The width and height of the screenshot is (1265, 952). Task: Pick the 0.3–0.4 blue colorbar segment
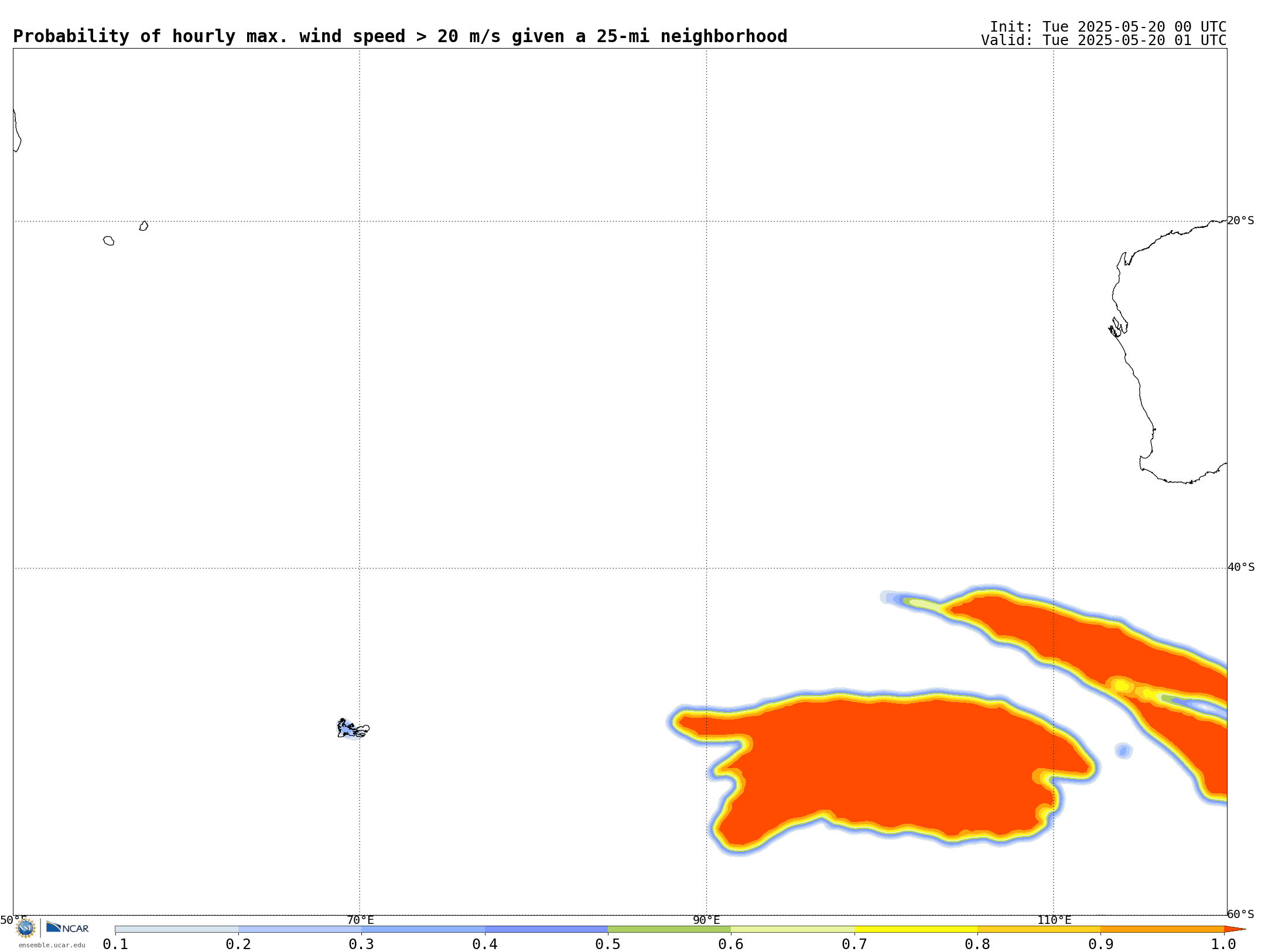pyautogui.click(x=423, y=929)
